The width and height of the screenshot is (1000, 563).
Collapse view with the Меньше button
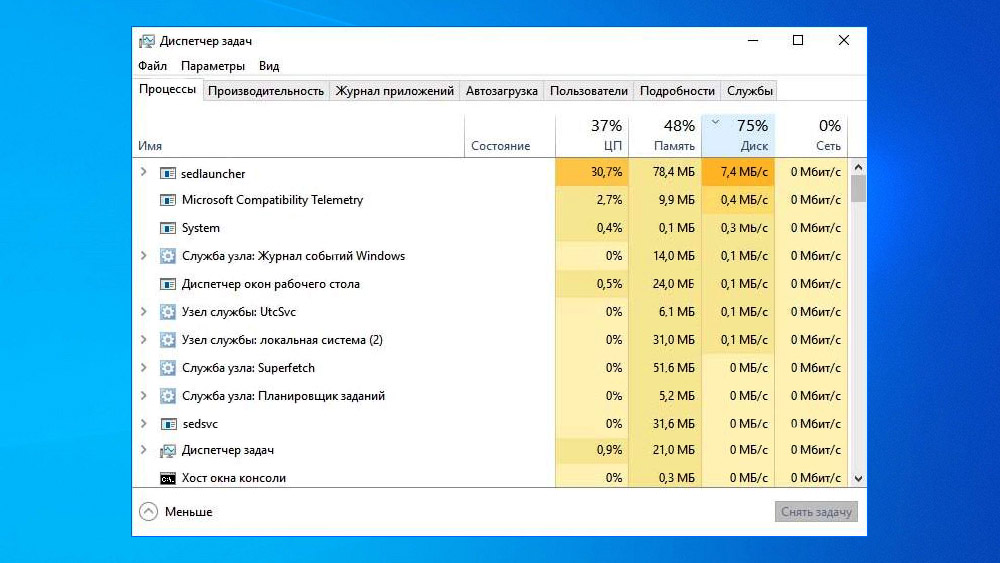point(177,512)
